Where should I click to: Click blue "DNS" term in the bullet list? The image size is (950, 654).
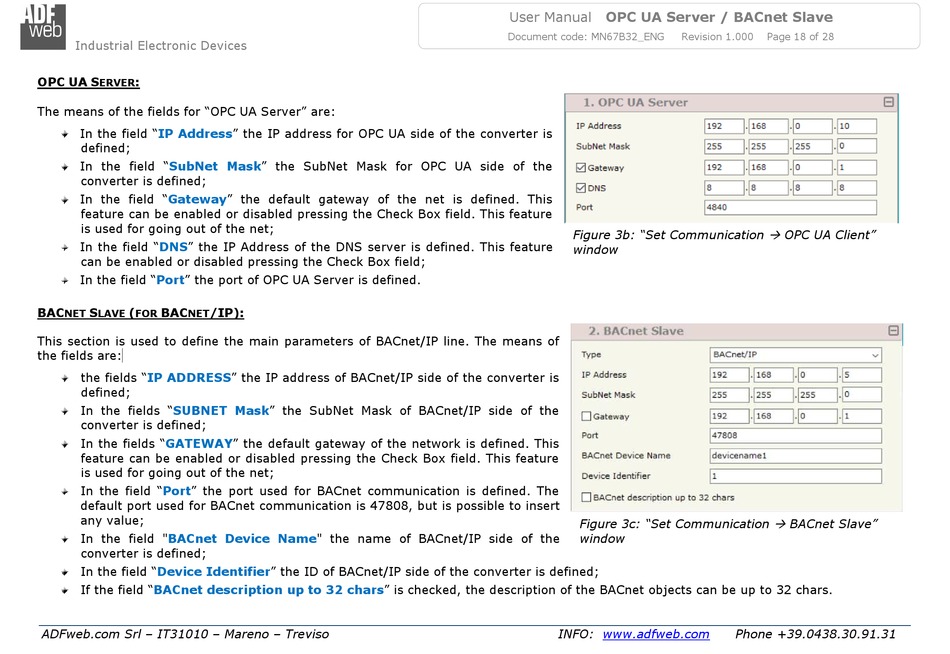tap(173, 247)
